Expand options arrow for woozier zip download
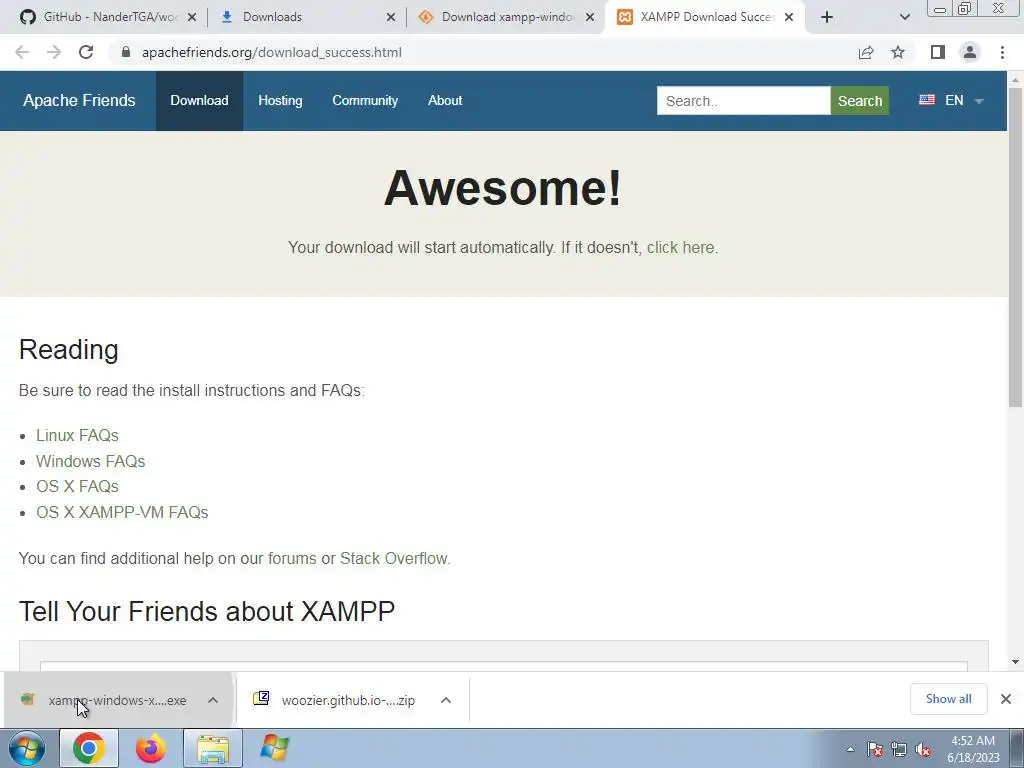This screenshot has width=1024, height=768. click(446, 700)
